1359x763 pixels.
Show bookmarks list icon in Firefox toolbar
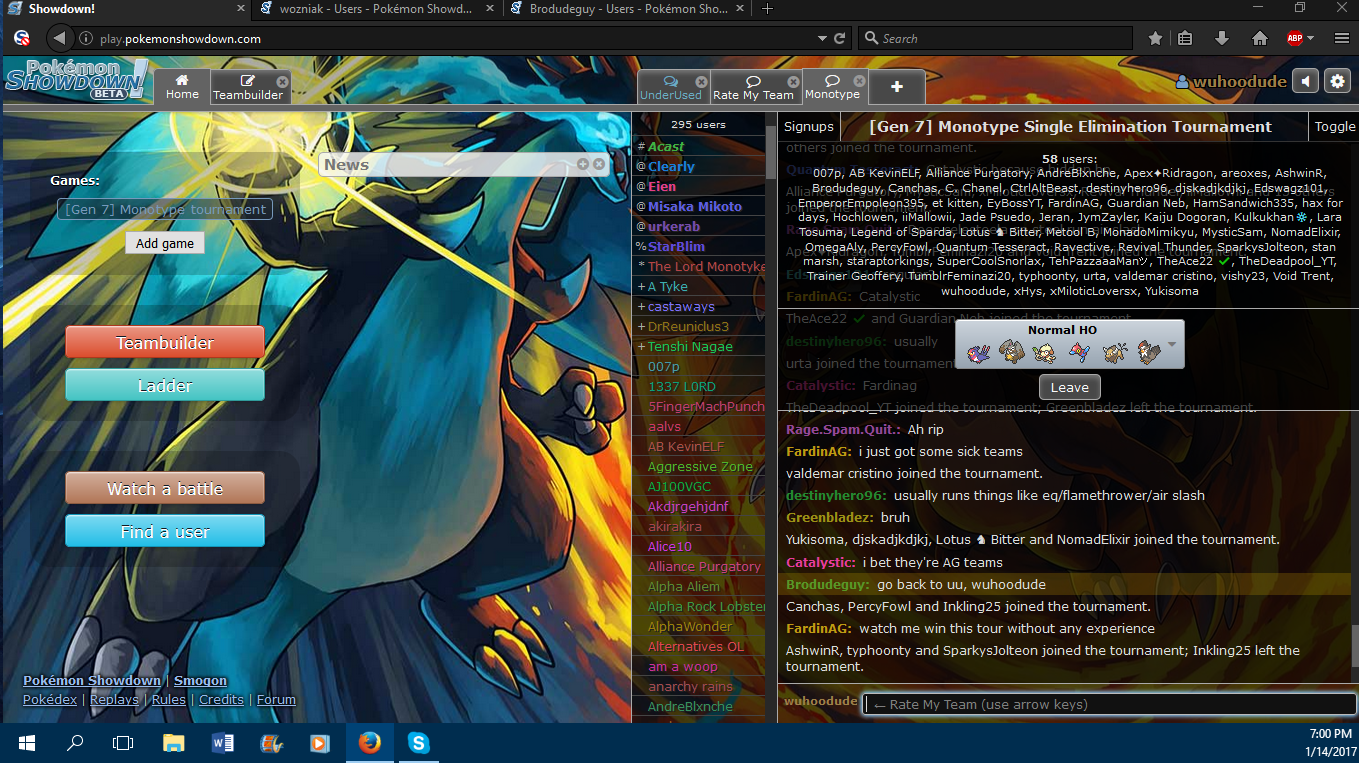(x=1185, y=39)
